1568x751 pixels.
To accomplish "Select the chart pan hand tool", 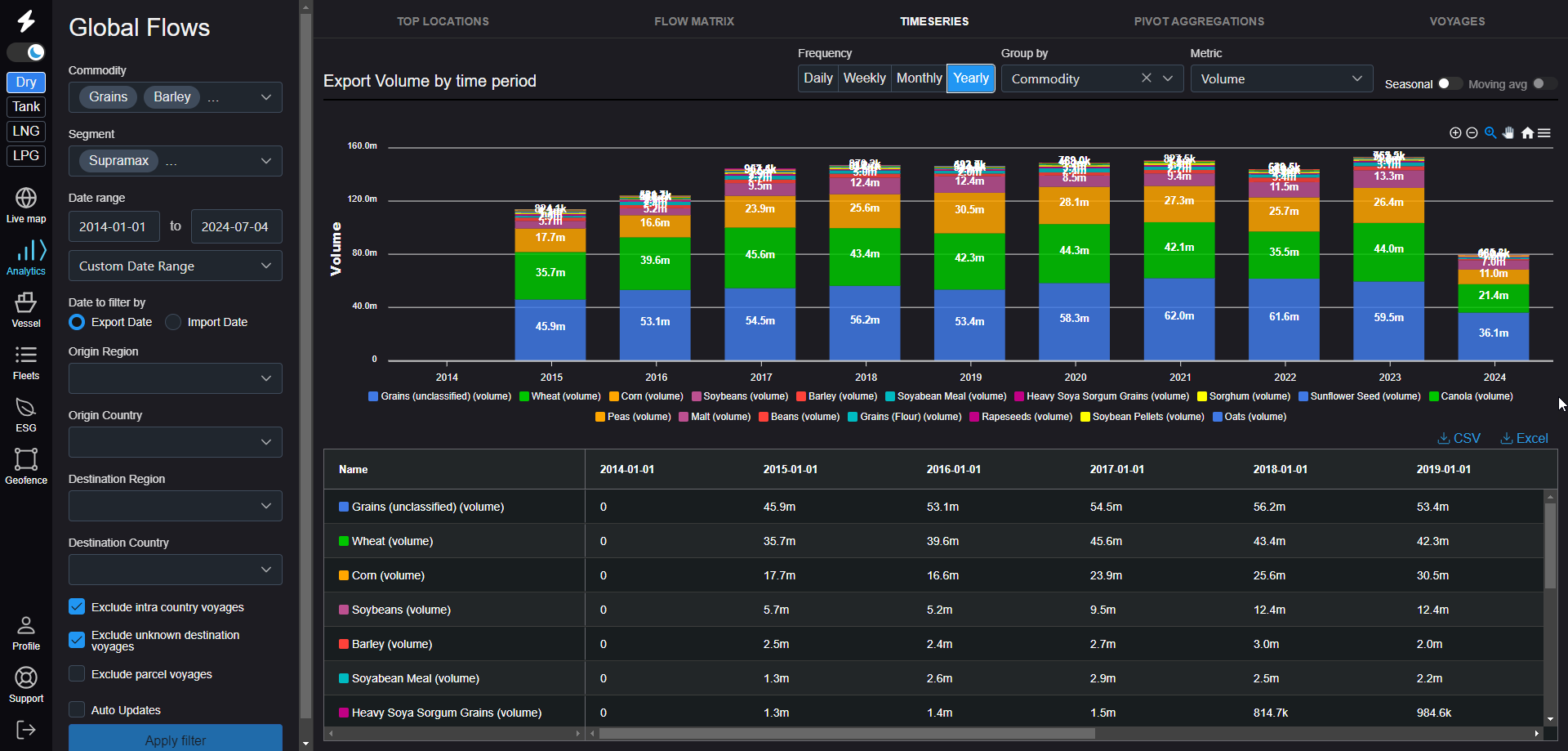I will (x=1508, y=133).
